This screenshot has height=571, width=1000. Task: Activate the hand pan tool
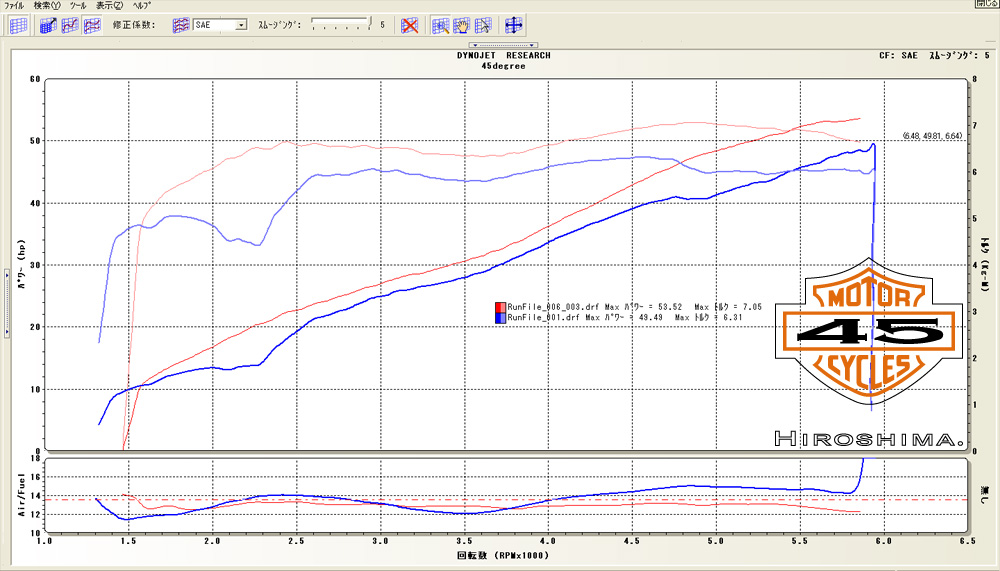pyautogui.click(x=462, y=25)
